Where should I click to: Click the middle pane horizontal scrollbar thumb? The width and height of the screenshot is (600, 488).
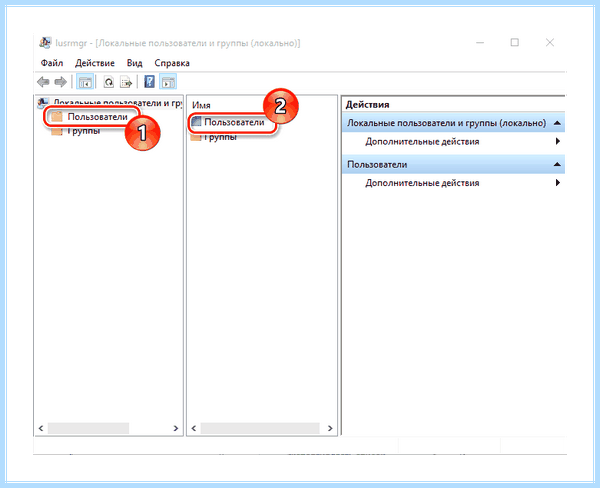pos(260,428)
